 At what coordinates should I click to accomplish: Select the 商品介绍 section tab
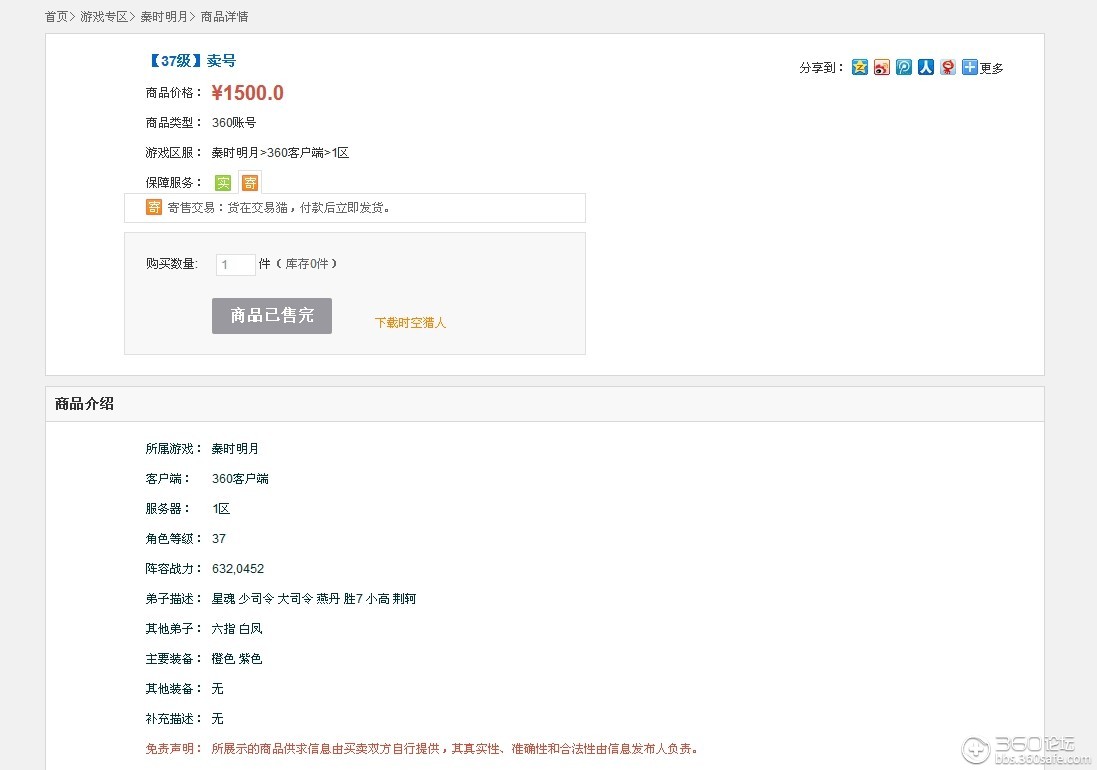click(x=84, y=404)
